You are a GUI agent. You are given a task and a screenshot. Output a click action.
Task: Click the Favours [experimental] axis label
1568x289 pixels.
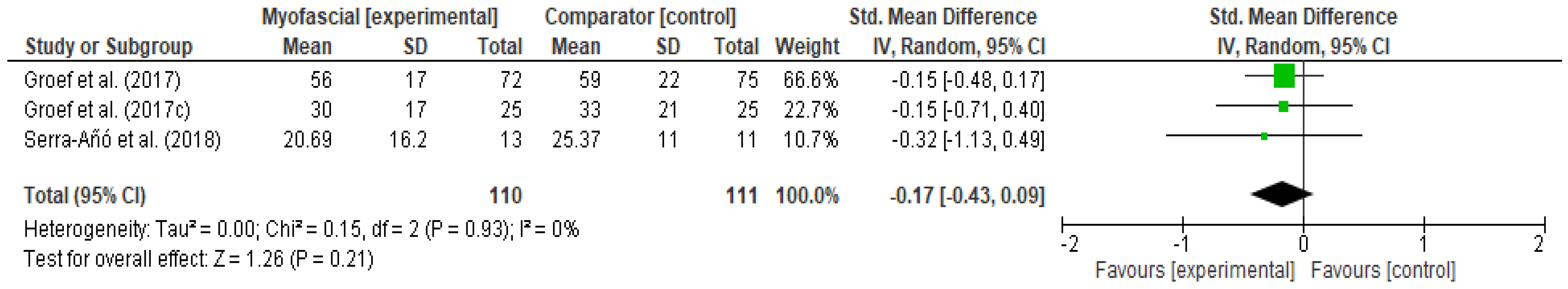[1194, 270]
